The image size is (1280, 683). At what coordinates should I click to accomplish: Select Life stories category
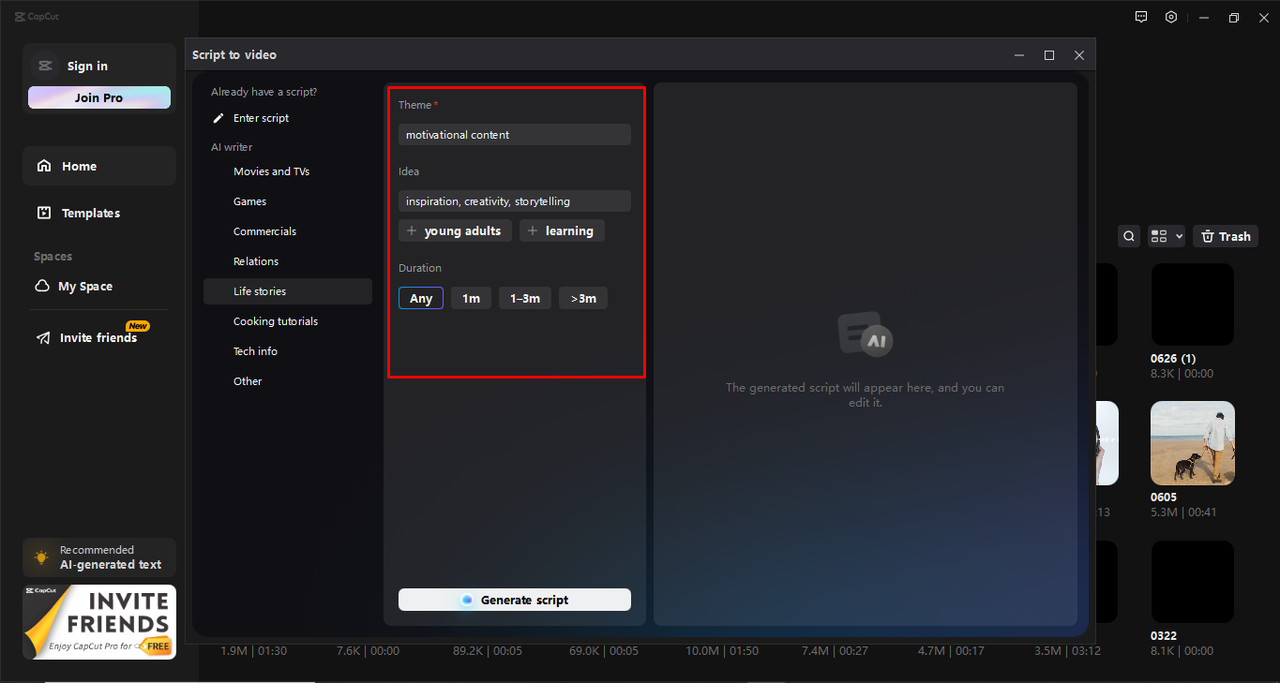click(x=288, y=291)
